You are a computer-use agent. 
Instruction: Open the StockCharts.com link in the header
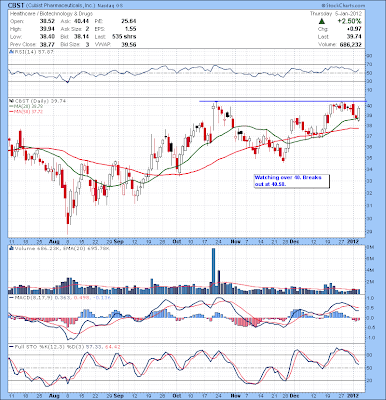coord(343,6)
